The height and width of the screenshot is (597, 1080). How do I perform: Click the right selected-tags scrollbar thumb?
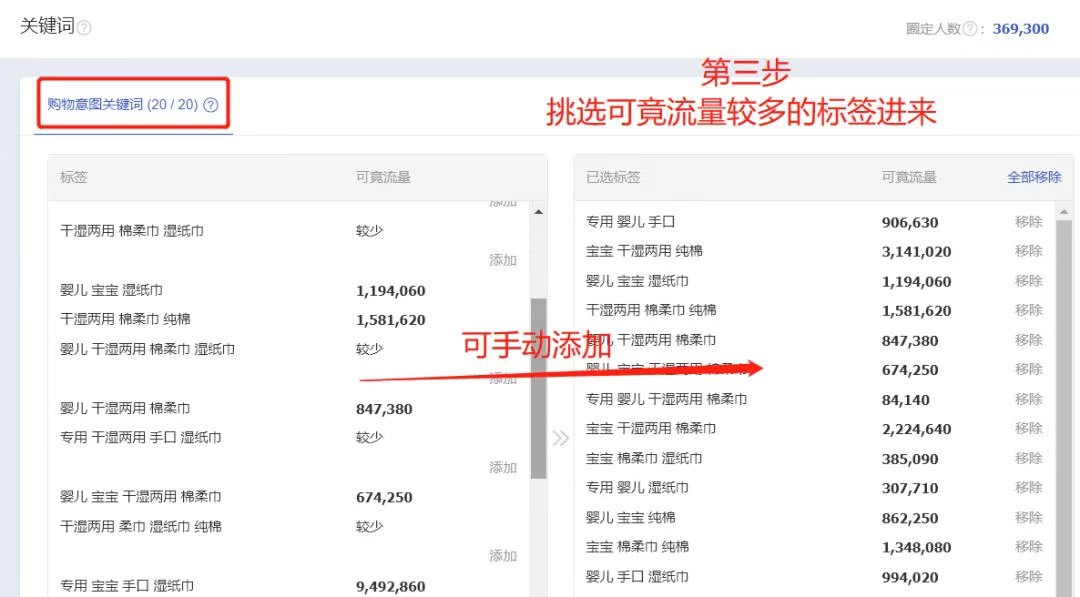pos(1064,400)
